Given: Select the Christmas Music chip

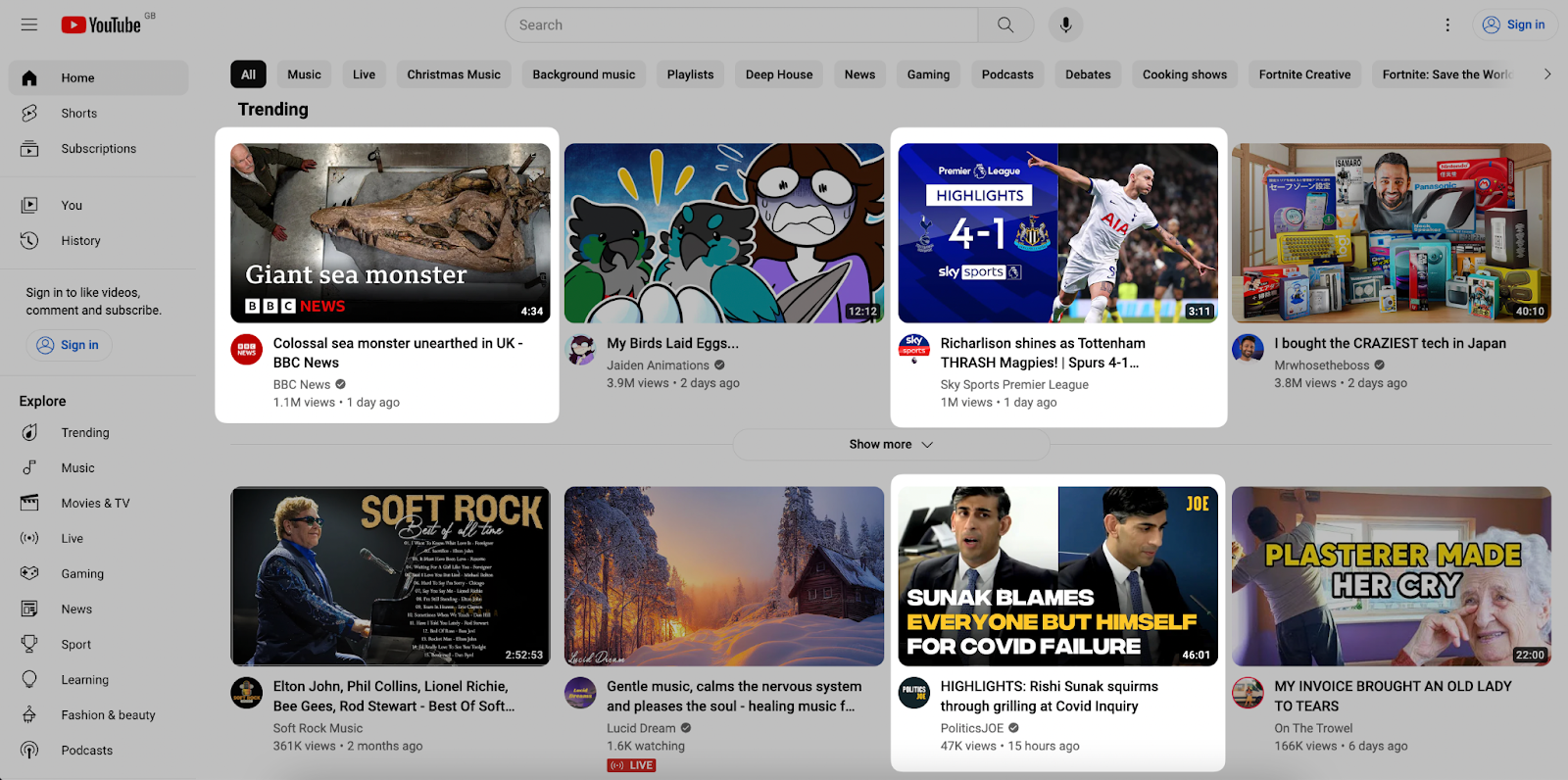Looking at the screenshot, I should pyautogui.click(x=454, y=74).
